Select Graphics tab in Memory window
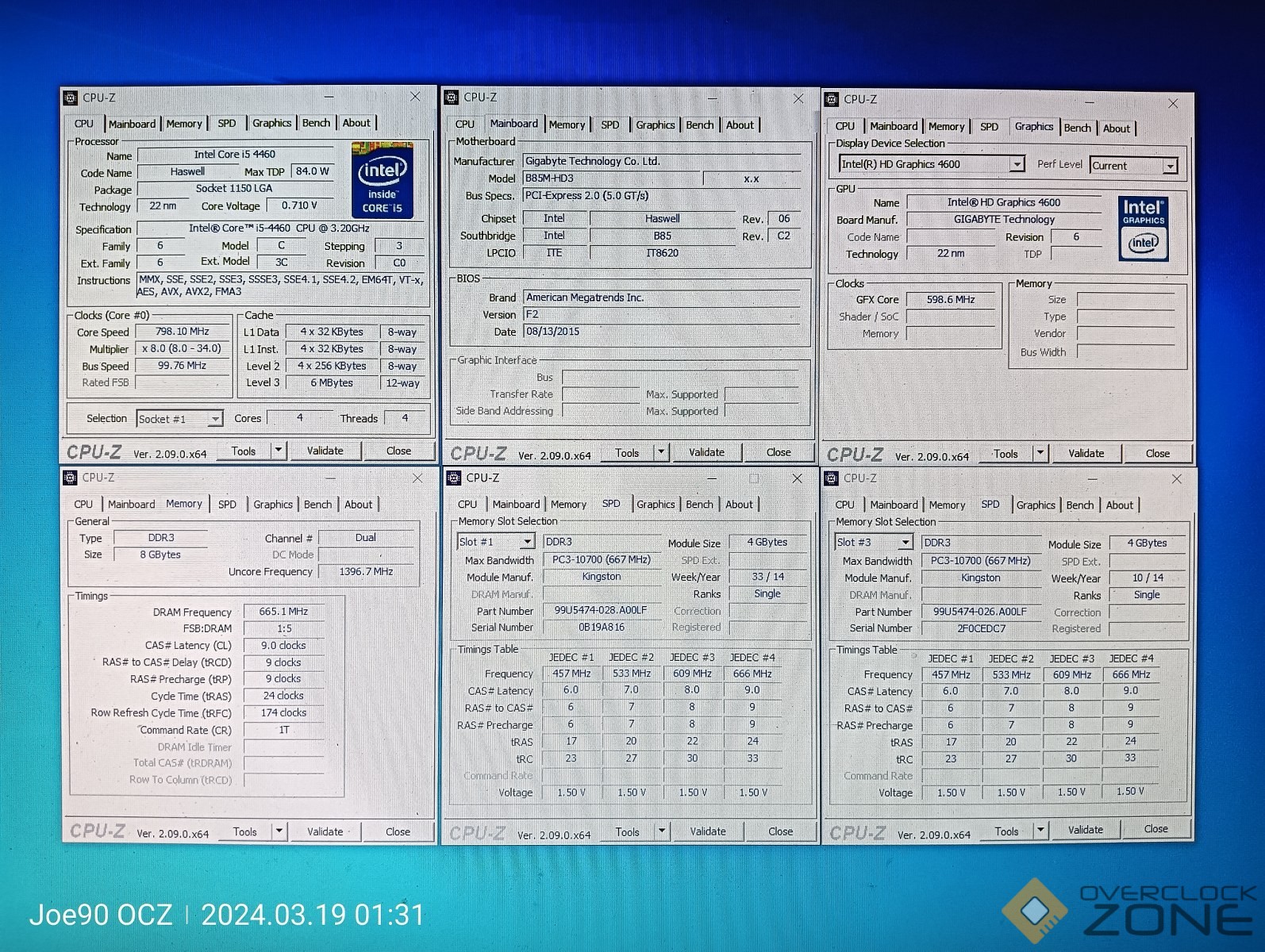This screenshot has height=952, width=1265. tap(273, 505)
